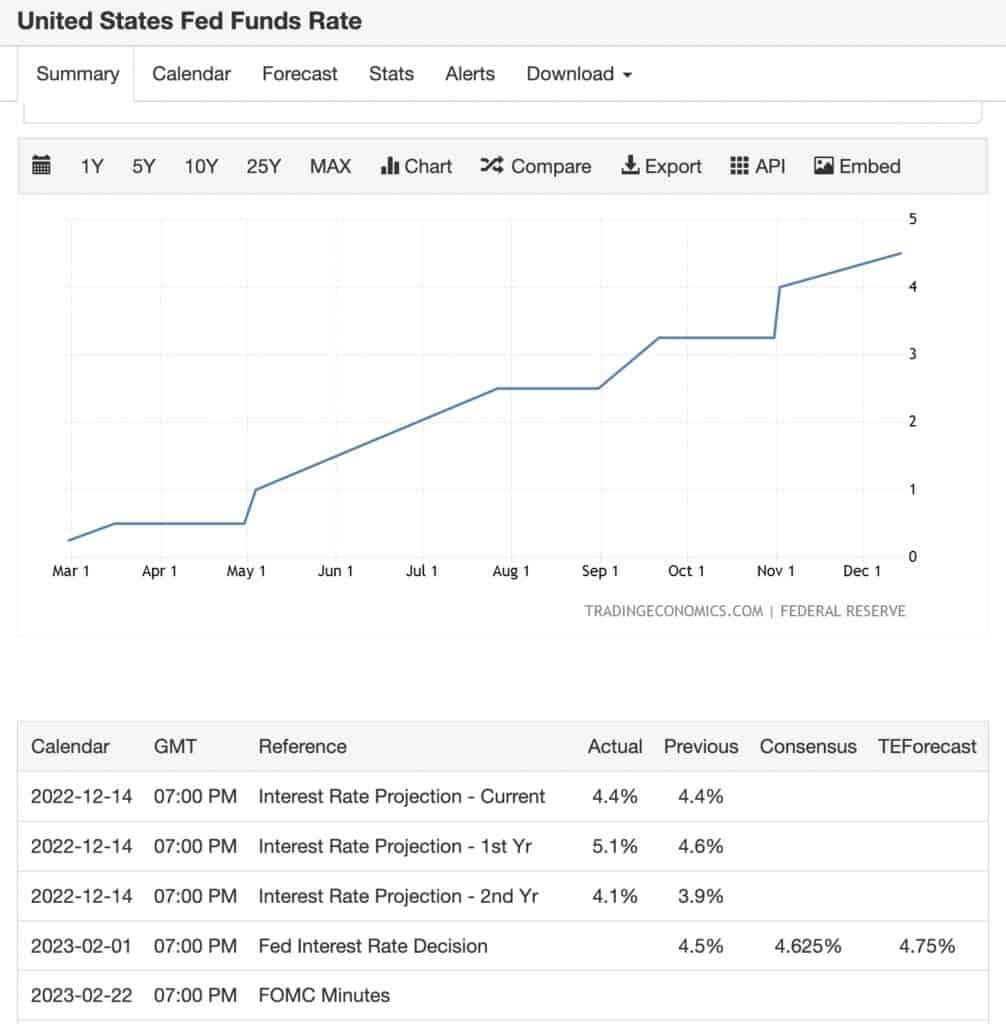Choose the 10Y time range

click(x=201, y=167)
